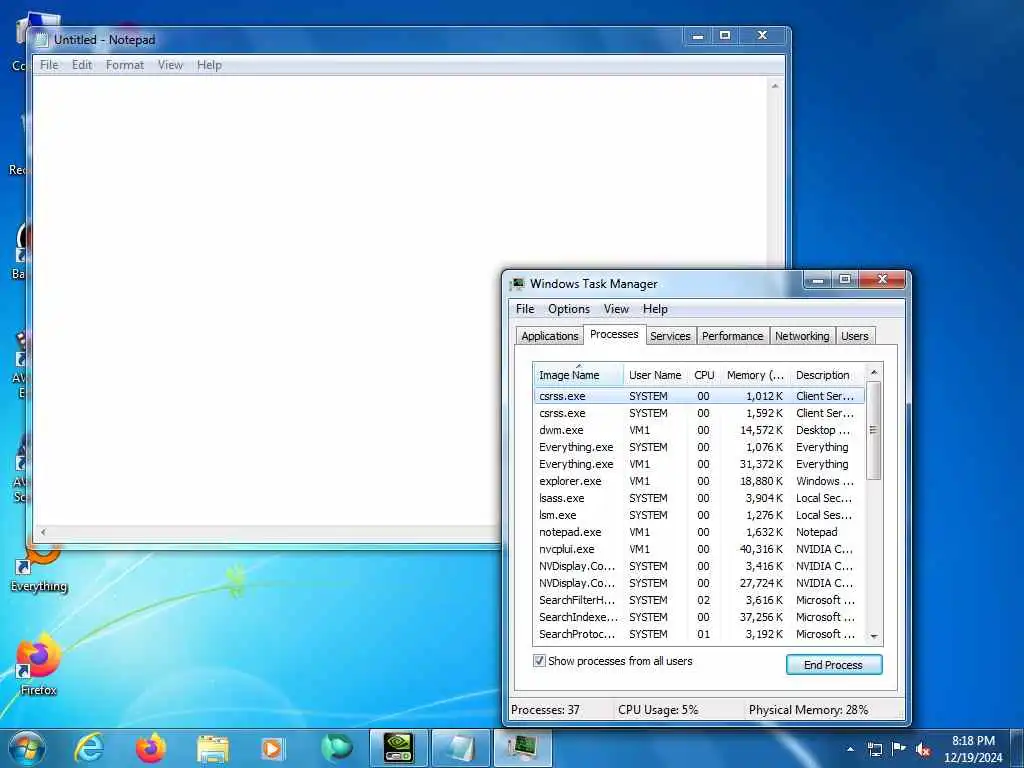The height and width of the screenshot is (768, 1024).
Task: Click the network tray icon
Action: [874, 750]
